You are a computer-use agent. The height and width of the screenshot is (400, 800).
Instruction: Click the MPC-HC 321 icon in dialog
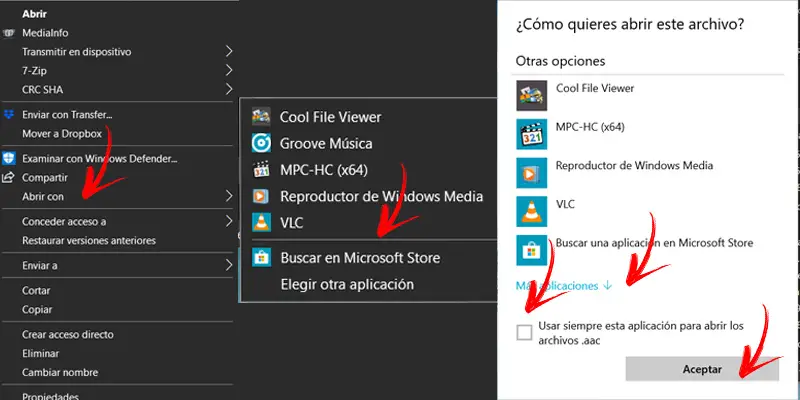click(x=532, y=134)
